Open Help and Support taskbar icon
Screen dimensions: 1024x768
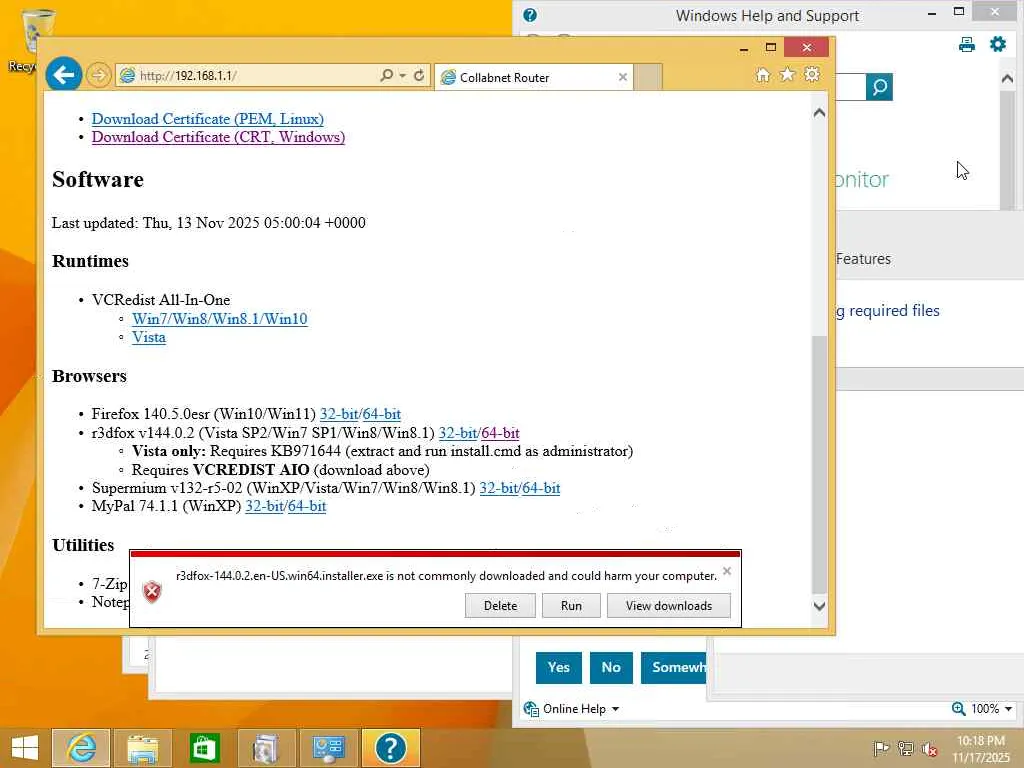pyautogui.click(x=391, y=748)
